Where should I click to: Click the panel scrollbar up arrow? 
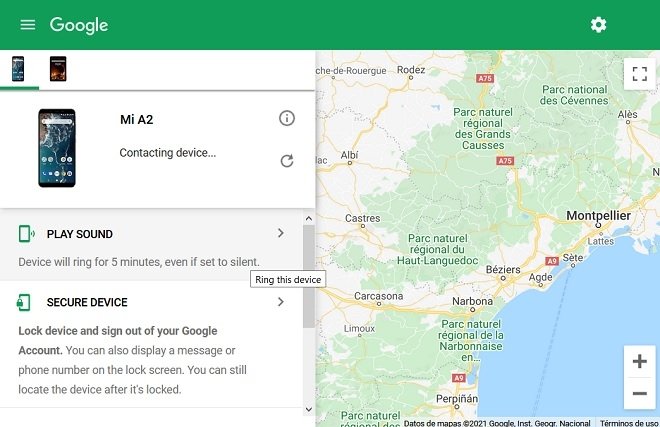309,218
